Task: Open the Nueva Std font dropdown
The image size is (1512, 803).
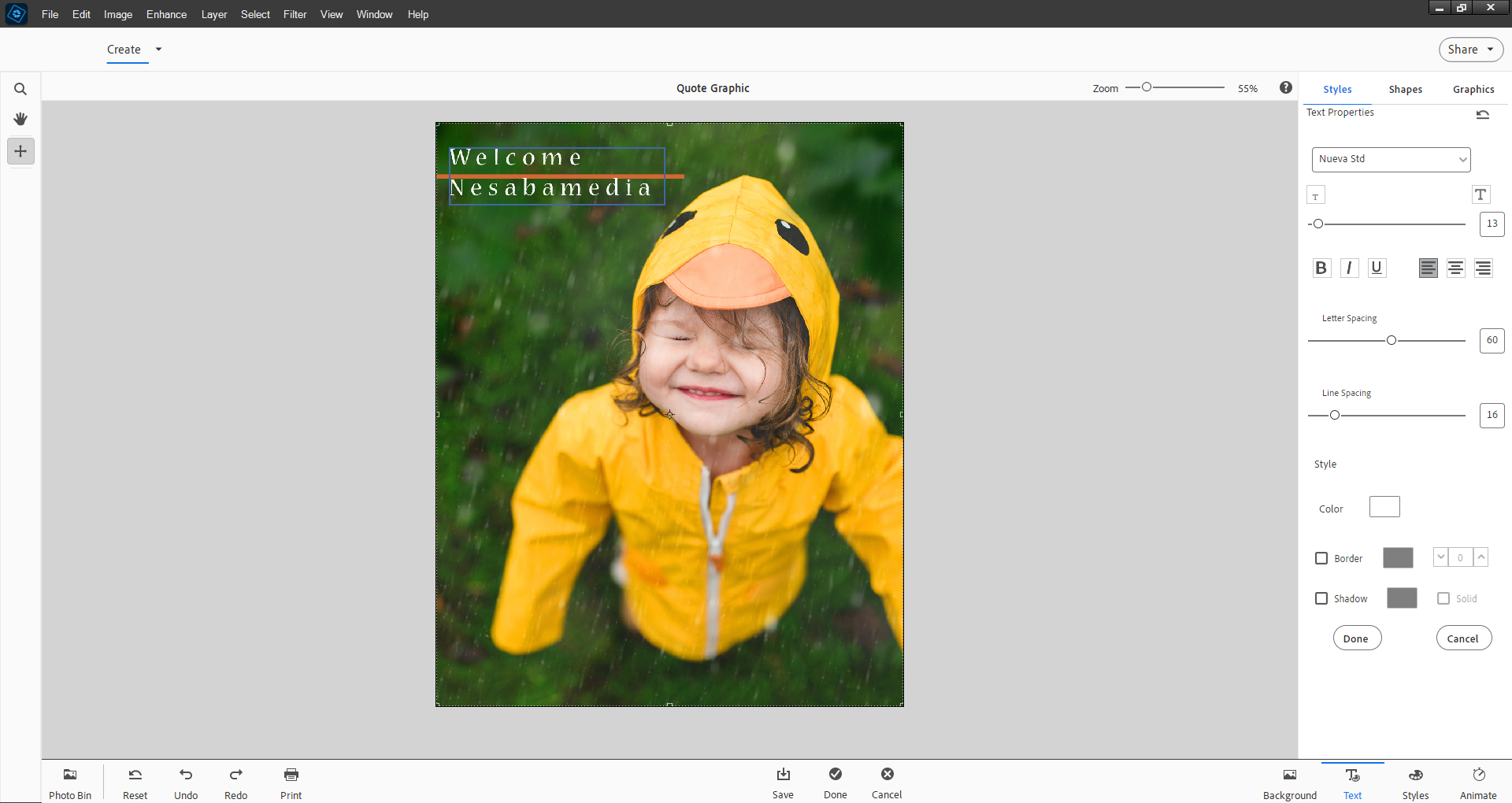Action: pos(1392,159)
